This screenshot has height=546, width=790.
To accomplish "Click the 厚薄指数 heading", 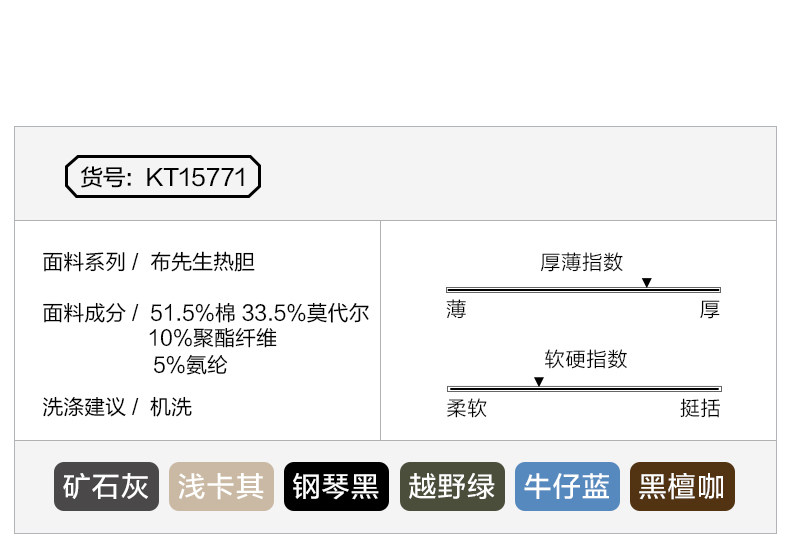I will (x=582, y=262).
